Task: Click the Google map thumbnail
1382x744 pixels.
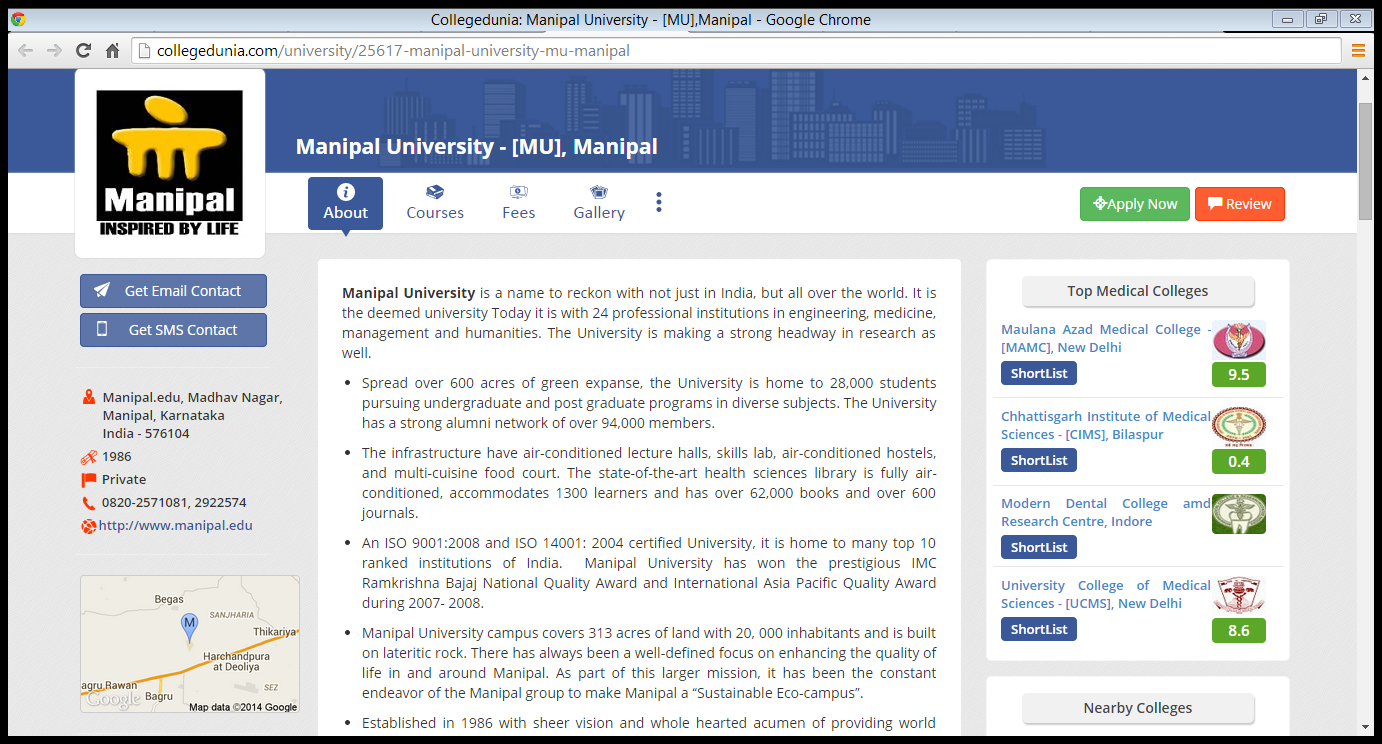Action: [x=189, y=644]
